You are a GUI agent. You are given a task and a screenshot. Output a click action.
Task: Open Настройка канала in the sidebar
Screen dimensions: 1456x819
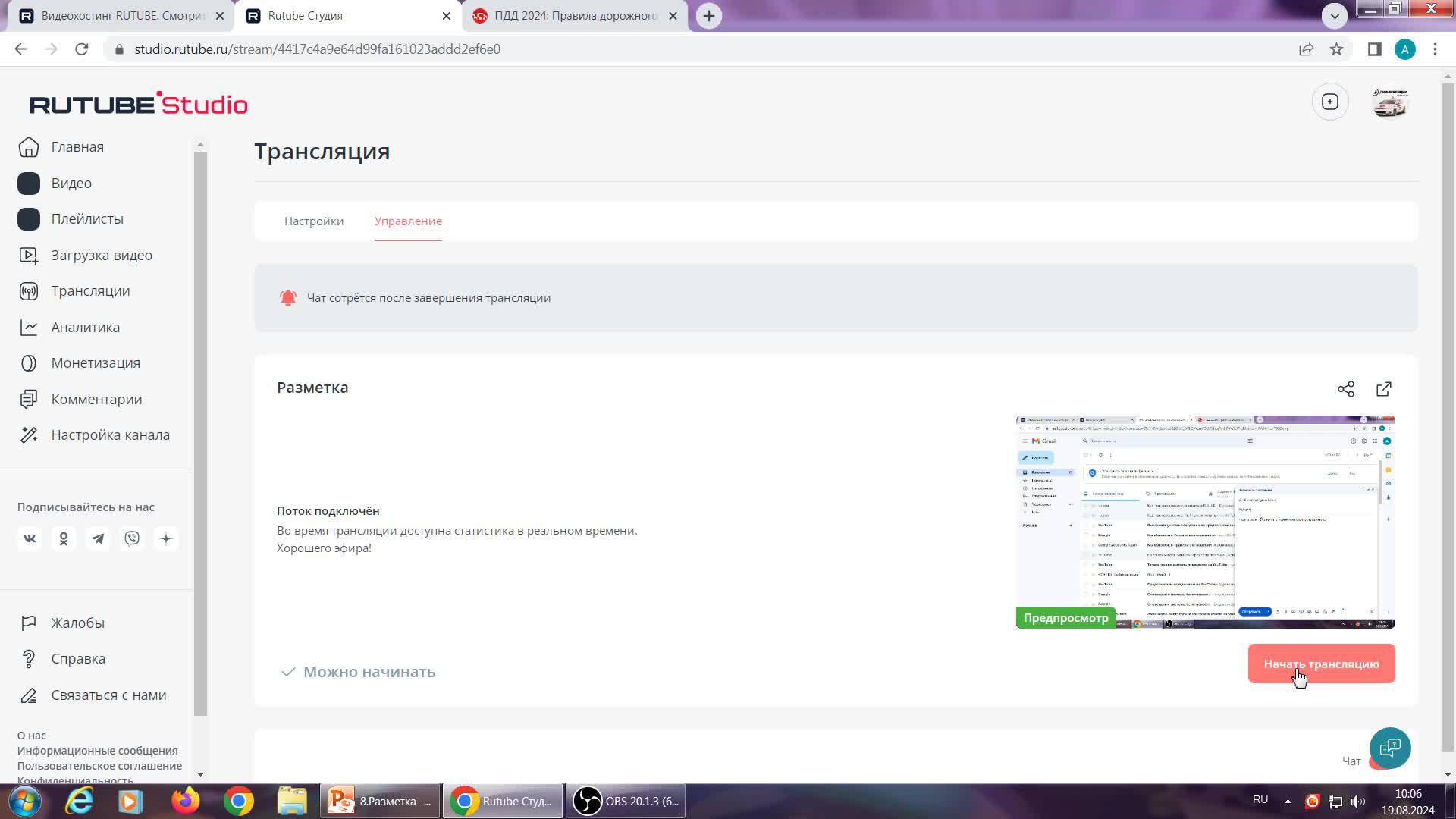click(110, 435)
